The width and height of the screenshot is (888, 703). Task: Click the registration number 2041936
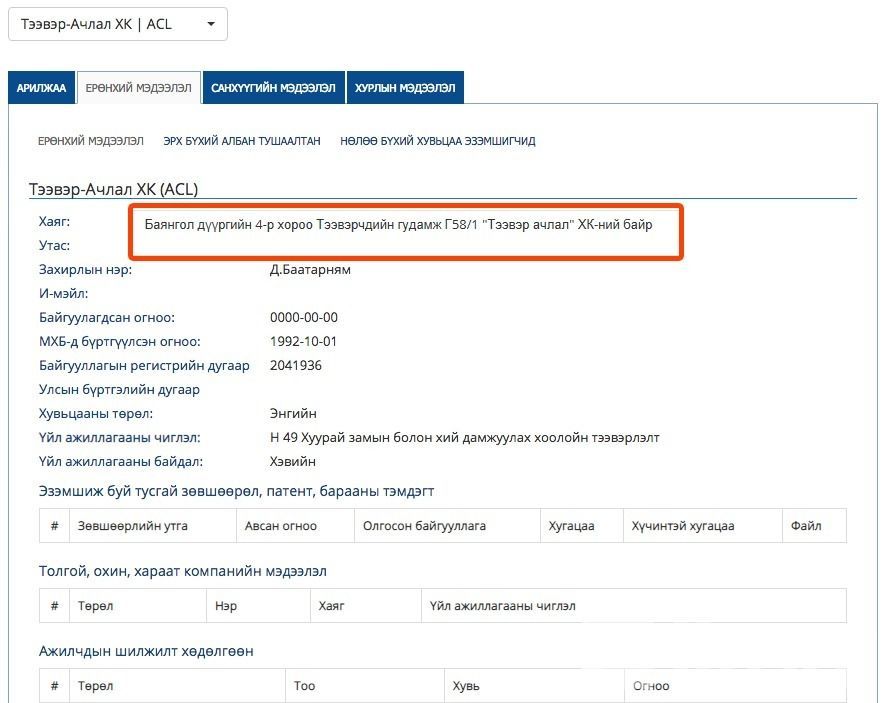pyautogui.click(x=296, y=366)
